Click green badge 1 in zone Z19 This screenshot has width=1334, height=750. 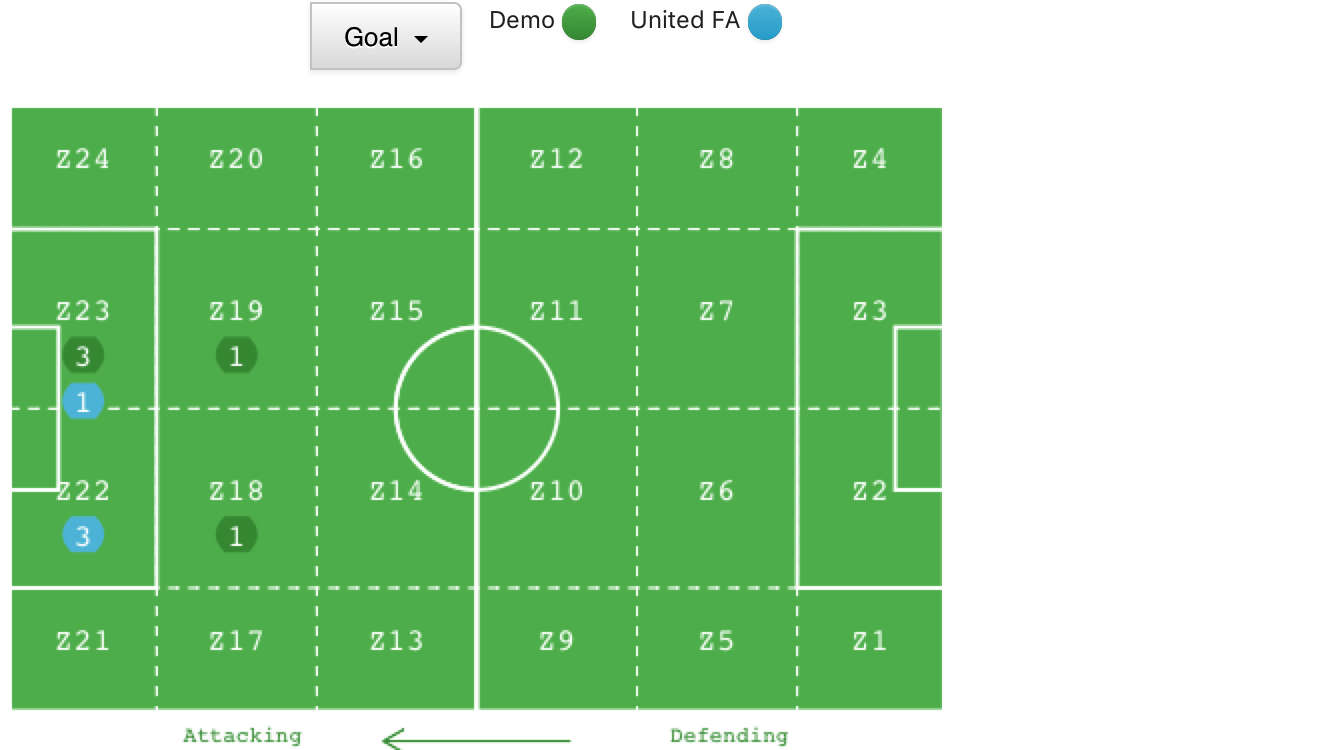tap(237, 356)
